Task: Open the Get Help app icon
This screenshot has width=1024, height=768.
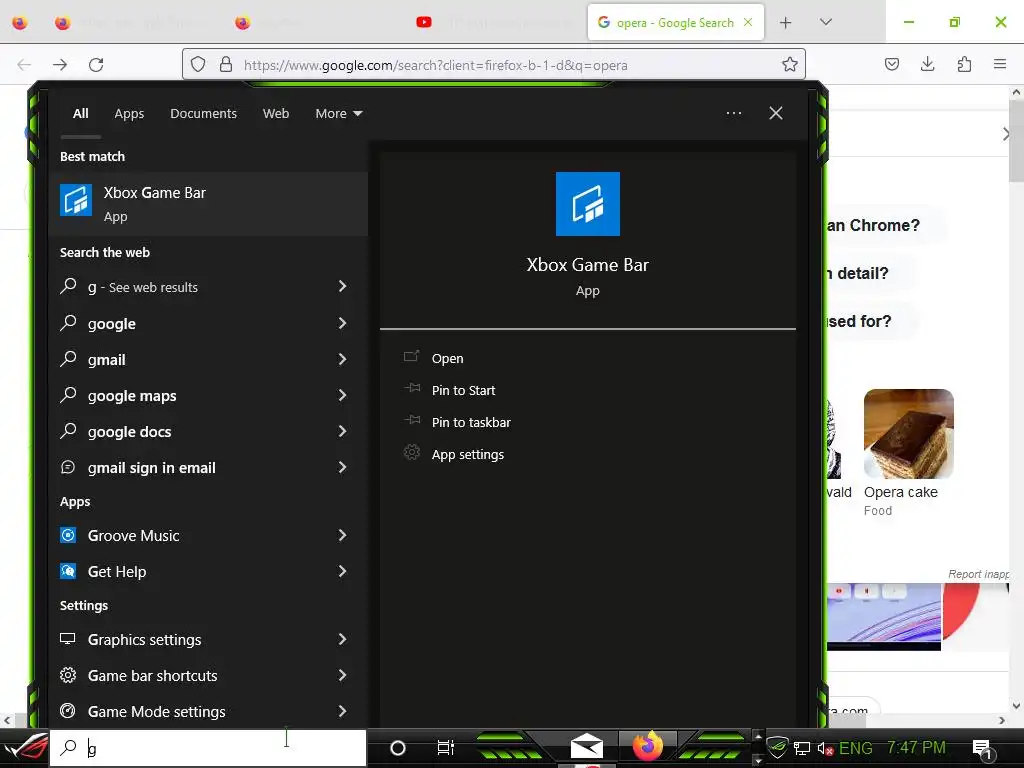Action: [x=68, y=571]
